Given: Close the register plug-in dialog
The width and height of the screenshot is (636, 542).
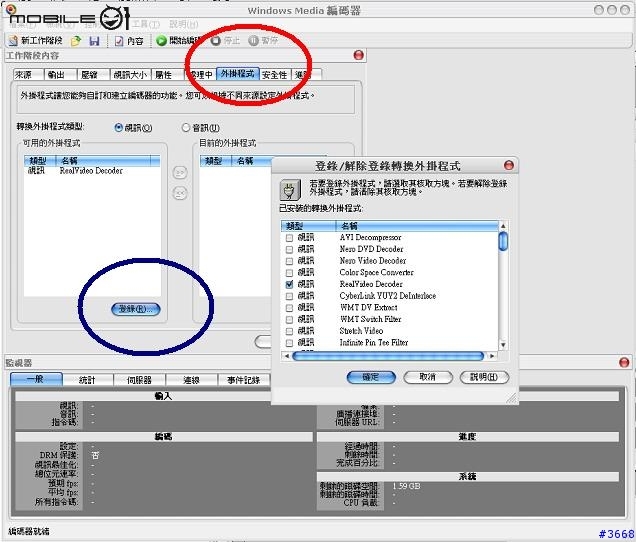Looking at the screenshot, I should tap(509, 165).
